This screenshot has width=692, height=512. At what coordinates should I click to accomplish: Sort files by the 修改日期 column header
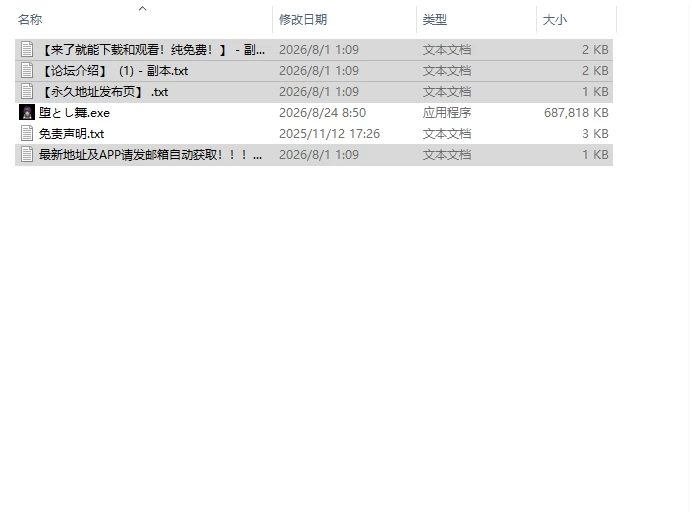[303, 19]
